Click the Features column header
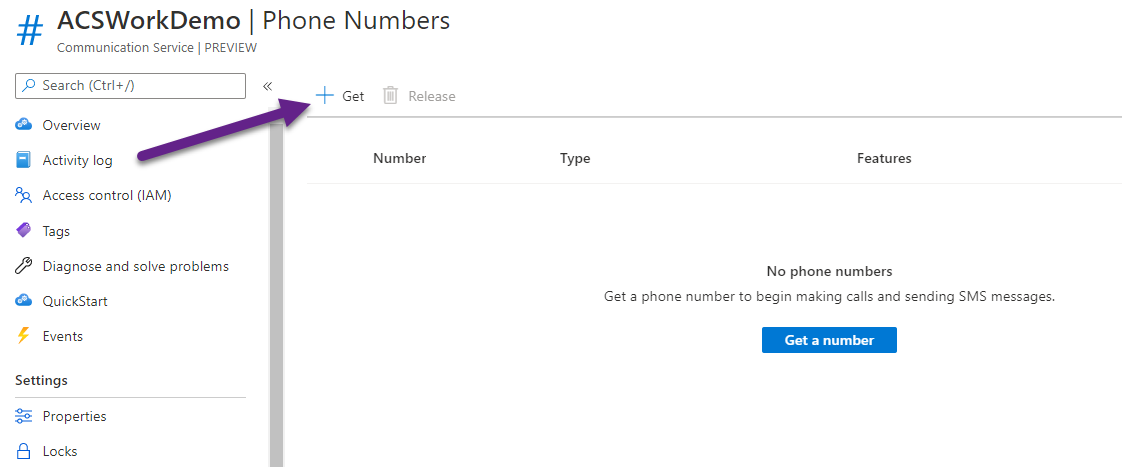Screen dimensions: 1122x467 point(884,158)
